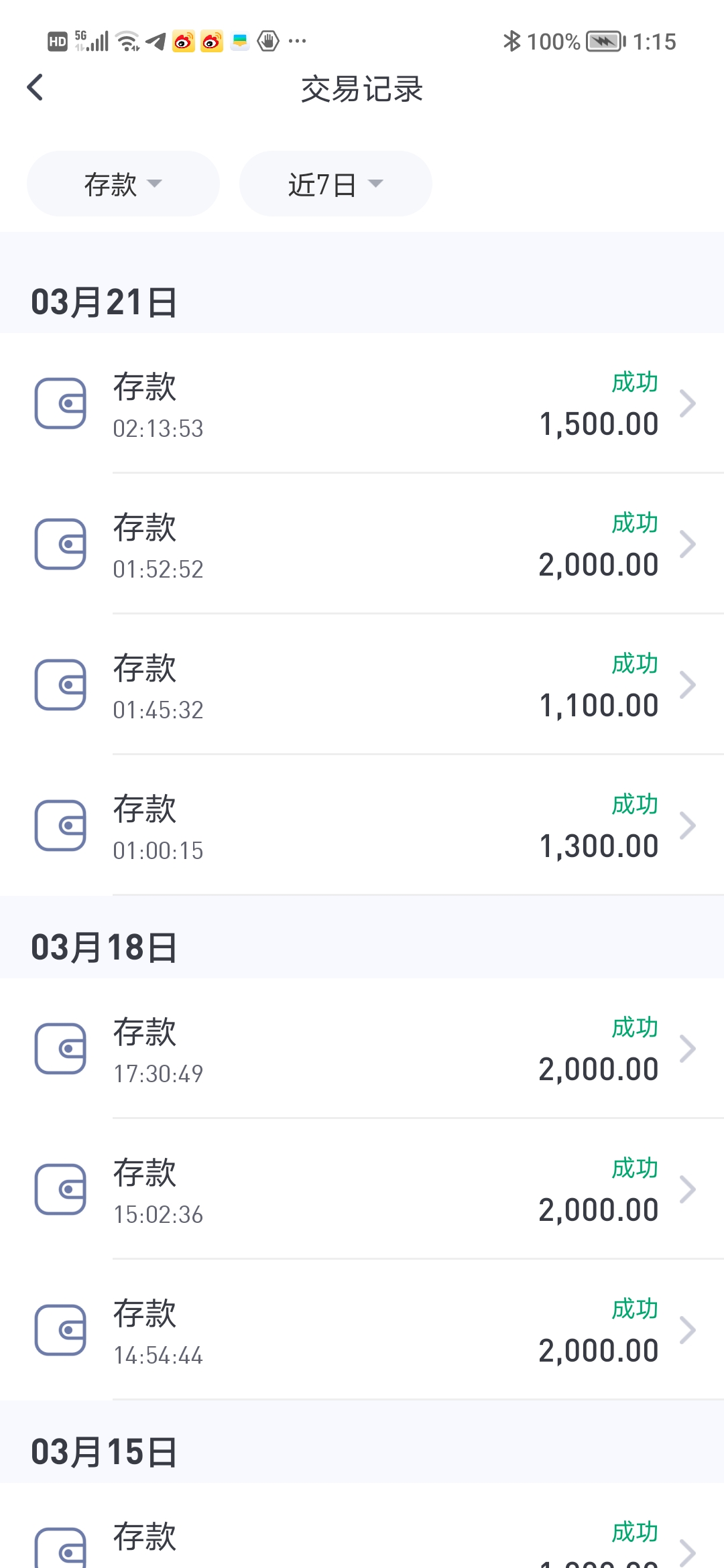Image resolution: width=724 pixels, height=1568 pixels.
Task: Open the 2,000.00 deposit at 15:02:36
Action: pyautogui.click(x=362, y=1189)
